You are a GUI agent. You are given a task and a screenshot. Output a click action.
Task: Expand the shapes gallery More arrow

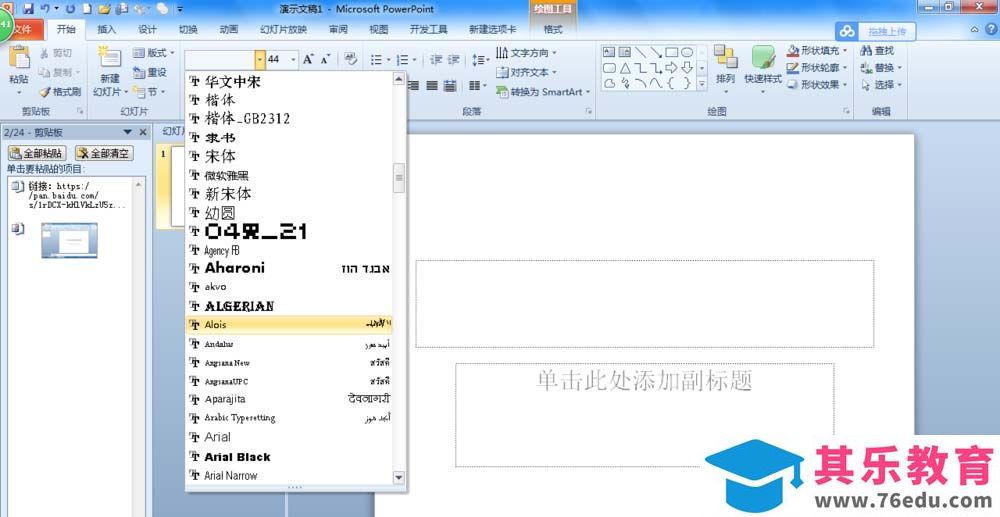(x=702, y=84)
